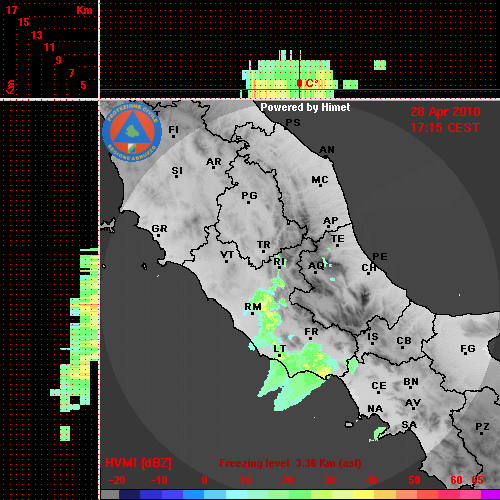The width and height of the screenshot is (500, 500).
Task: Click the GR city label
Action: point(159,229)
